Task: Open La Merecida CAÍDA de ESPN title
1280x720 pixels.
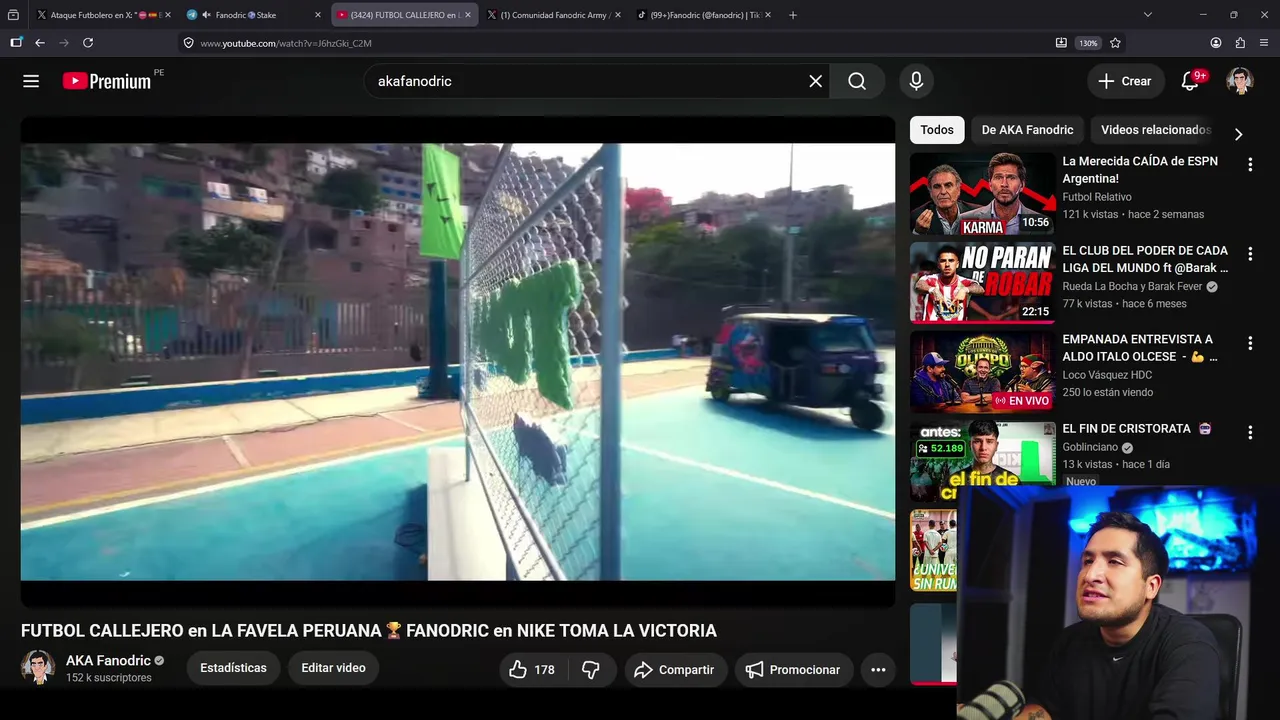Action: pyautogui.click(x=1140, y=170)
